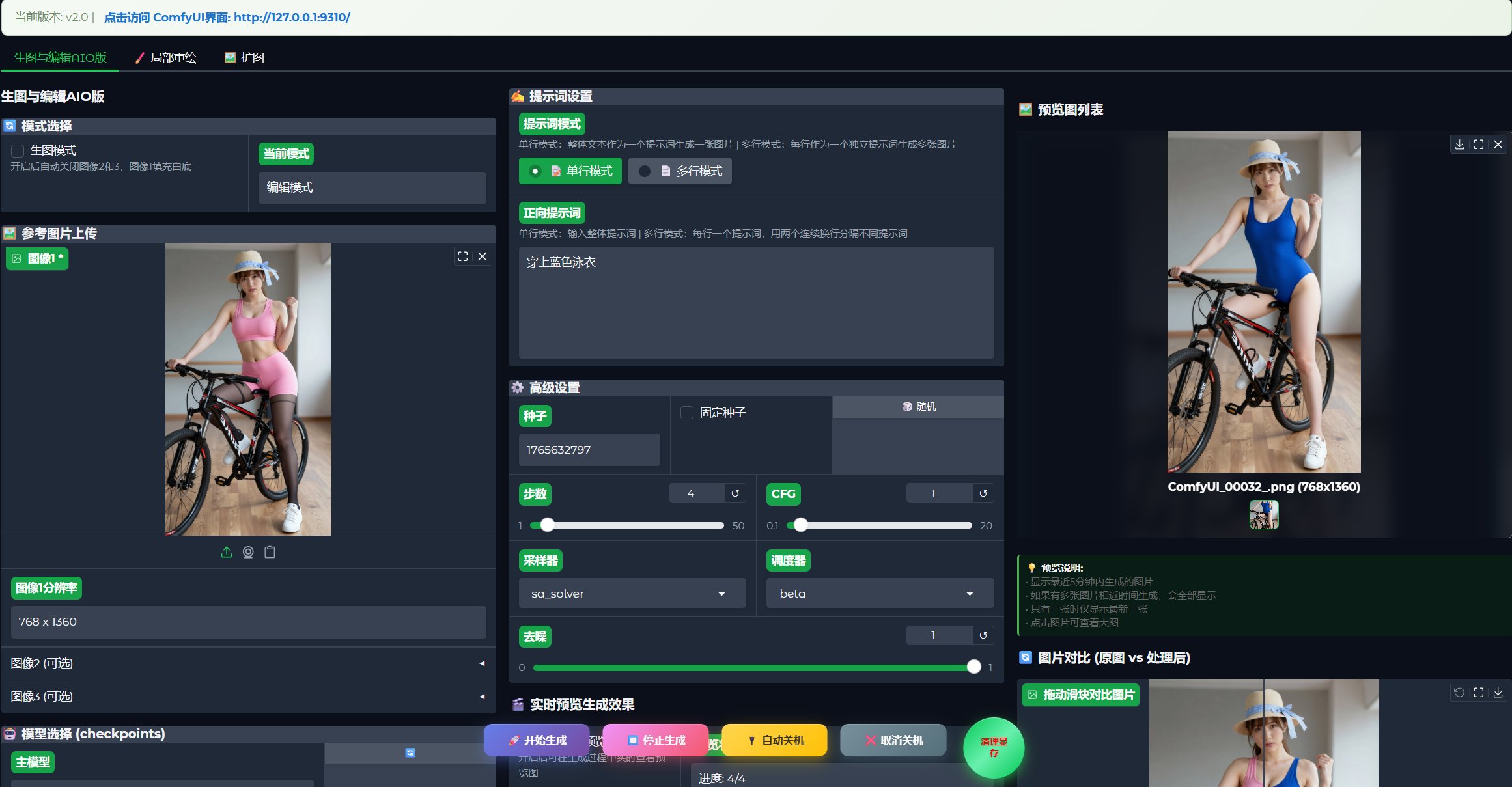Click refresh icon in model selection
This screenshot has height=787, width=1512.
410,753
